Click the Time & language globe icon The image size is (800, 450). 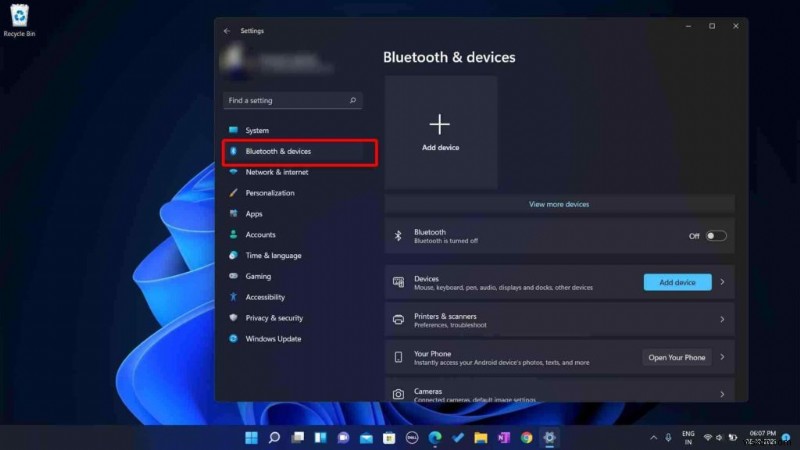tap(233, 255)
